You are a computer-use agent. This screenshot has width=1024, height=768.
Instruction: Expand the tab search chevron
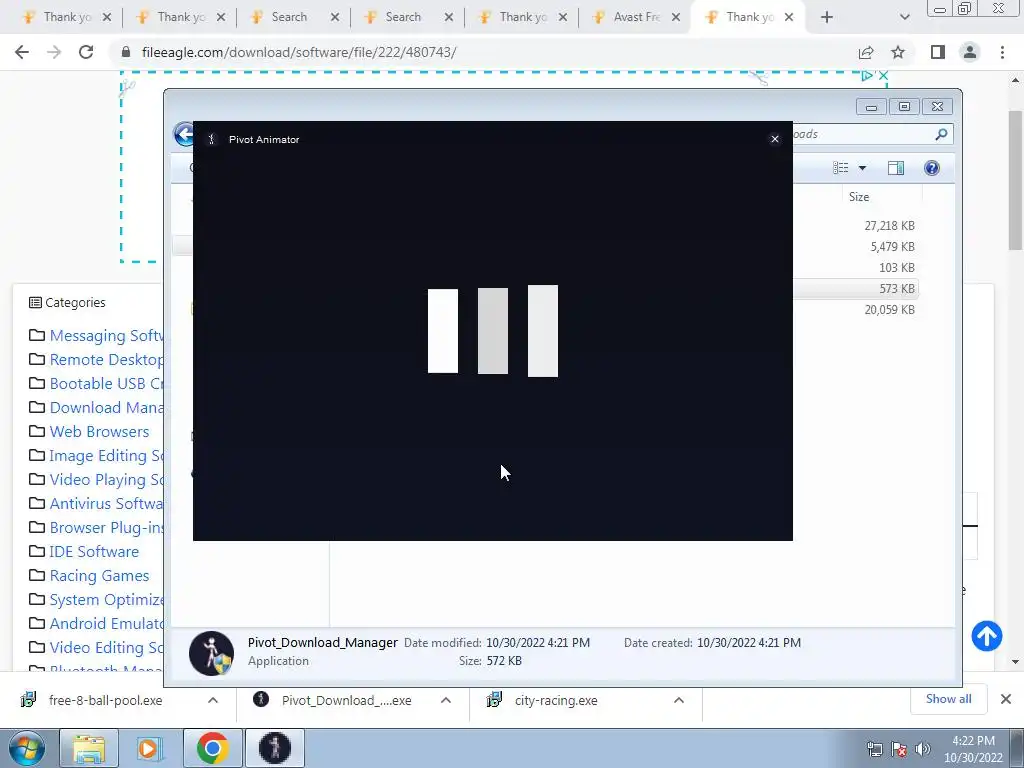coord(904,18)
